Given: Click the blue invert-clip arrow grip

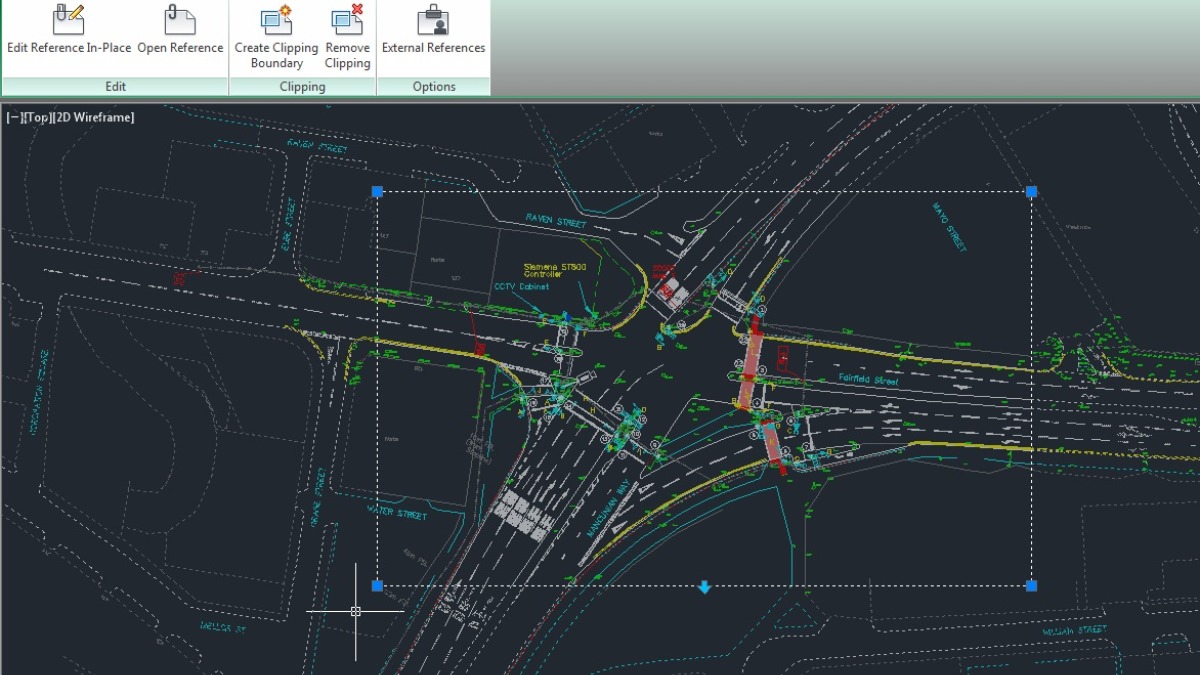Looking at the screenshot, I should click(704, 587).
